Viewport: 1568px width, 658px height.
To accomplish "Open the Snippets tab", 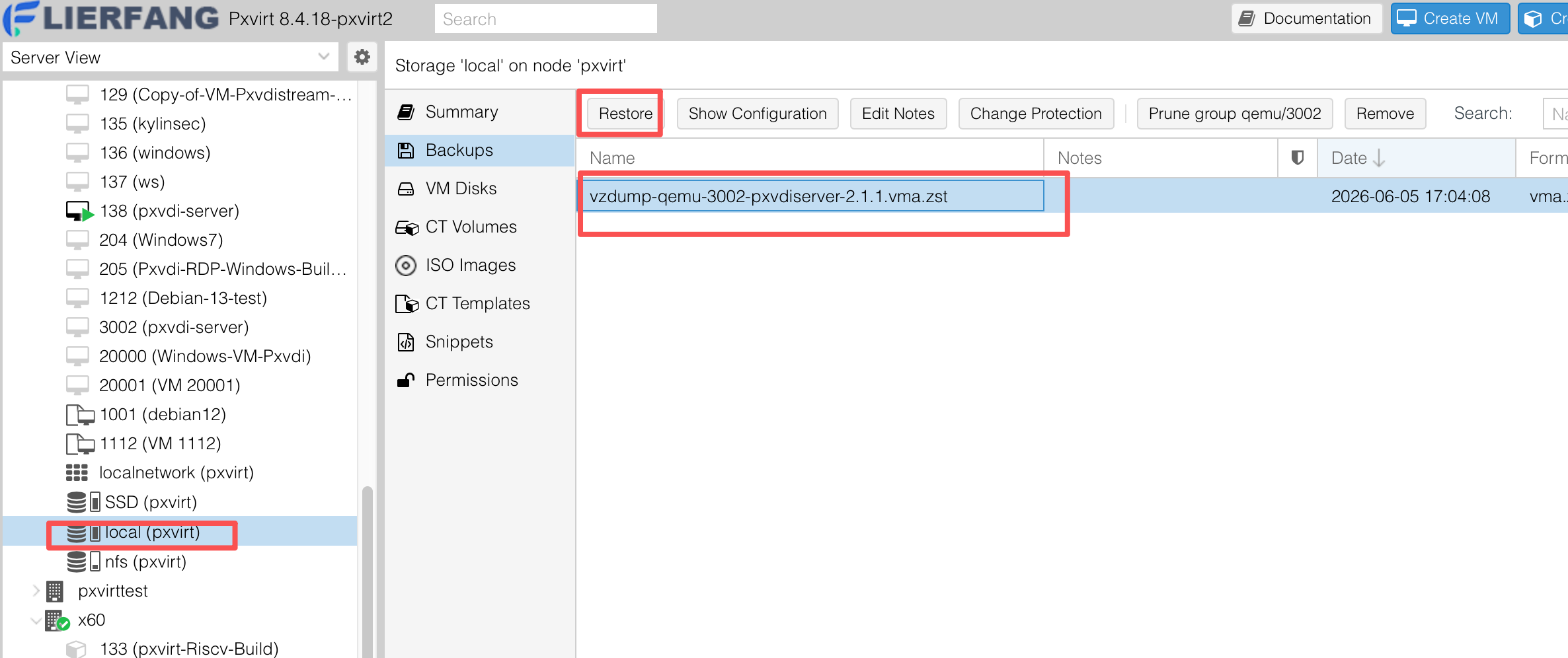I will 479,342.
